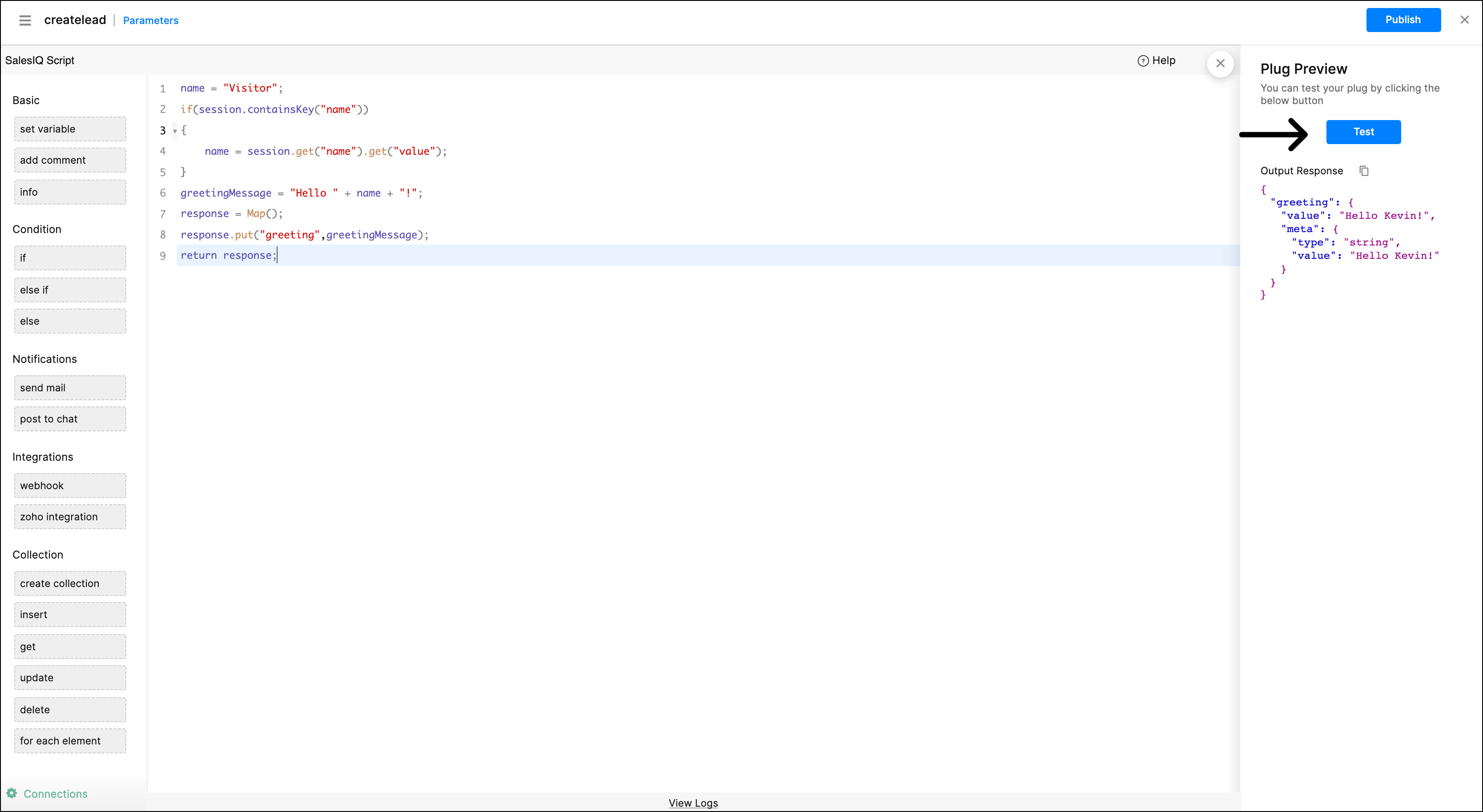This screenshot has width=1483, height=812.
Task: Open the Parameters tab
Action: pyautogui.click(x=151, y=20)
